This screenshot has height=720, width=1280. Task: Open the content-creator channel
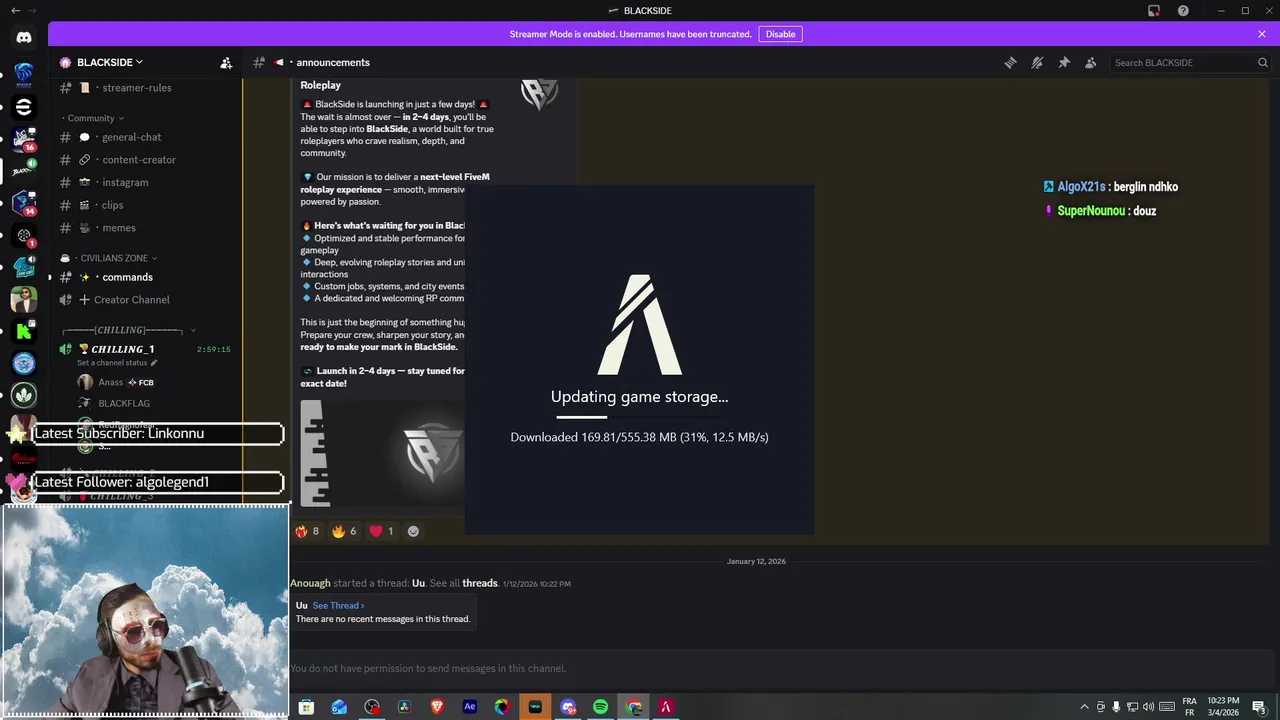coord(139,160)
